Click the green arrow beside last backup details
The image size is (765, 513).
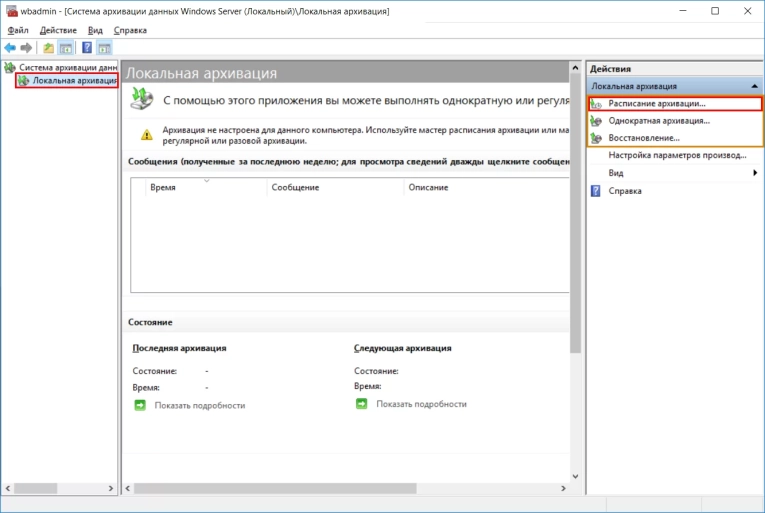point(140,405)
